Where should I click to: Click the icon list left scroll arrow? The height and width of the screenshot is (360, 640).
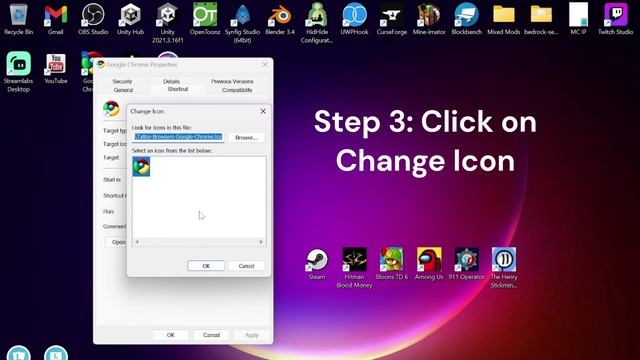pos(137,242)
